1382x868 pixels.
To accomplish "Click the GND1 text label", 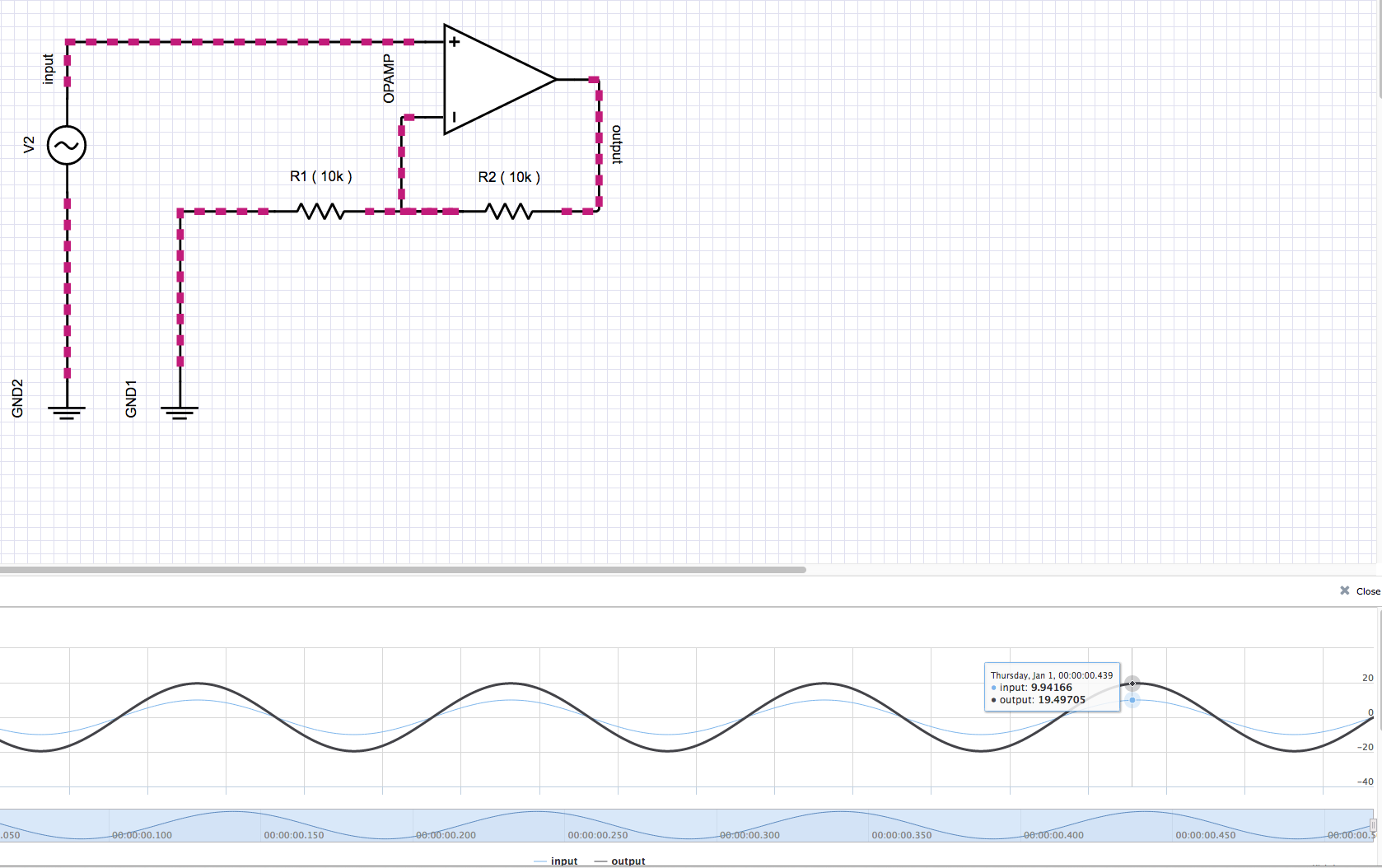I will (130, 399).
